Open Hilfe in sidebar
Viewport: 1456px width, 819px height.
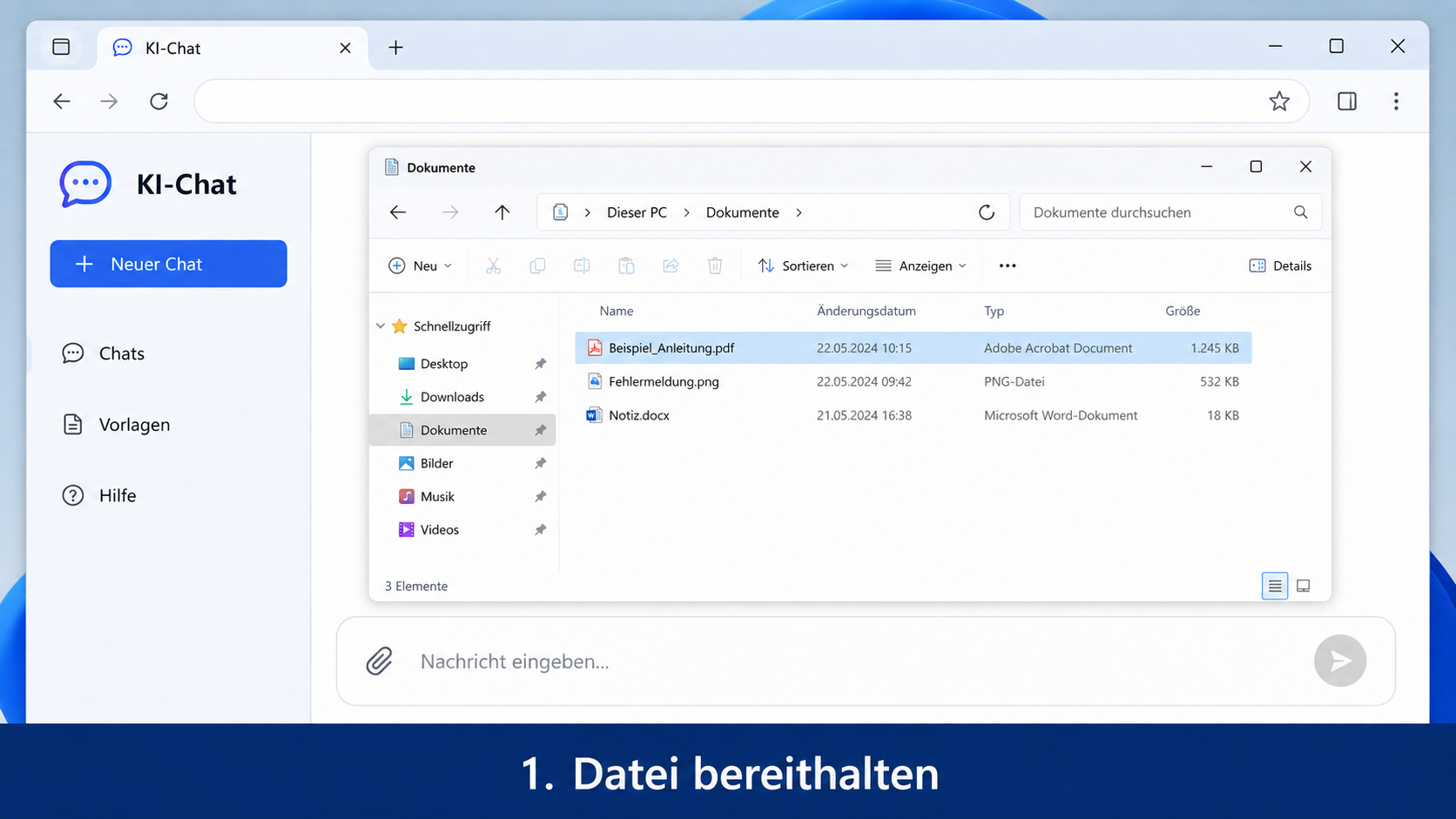click(99, 495)
